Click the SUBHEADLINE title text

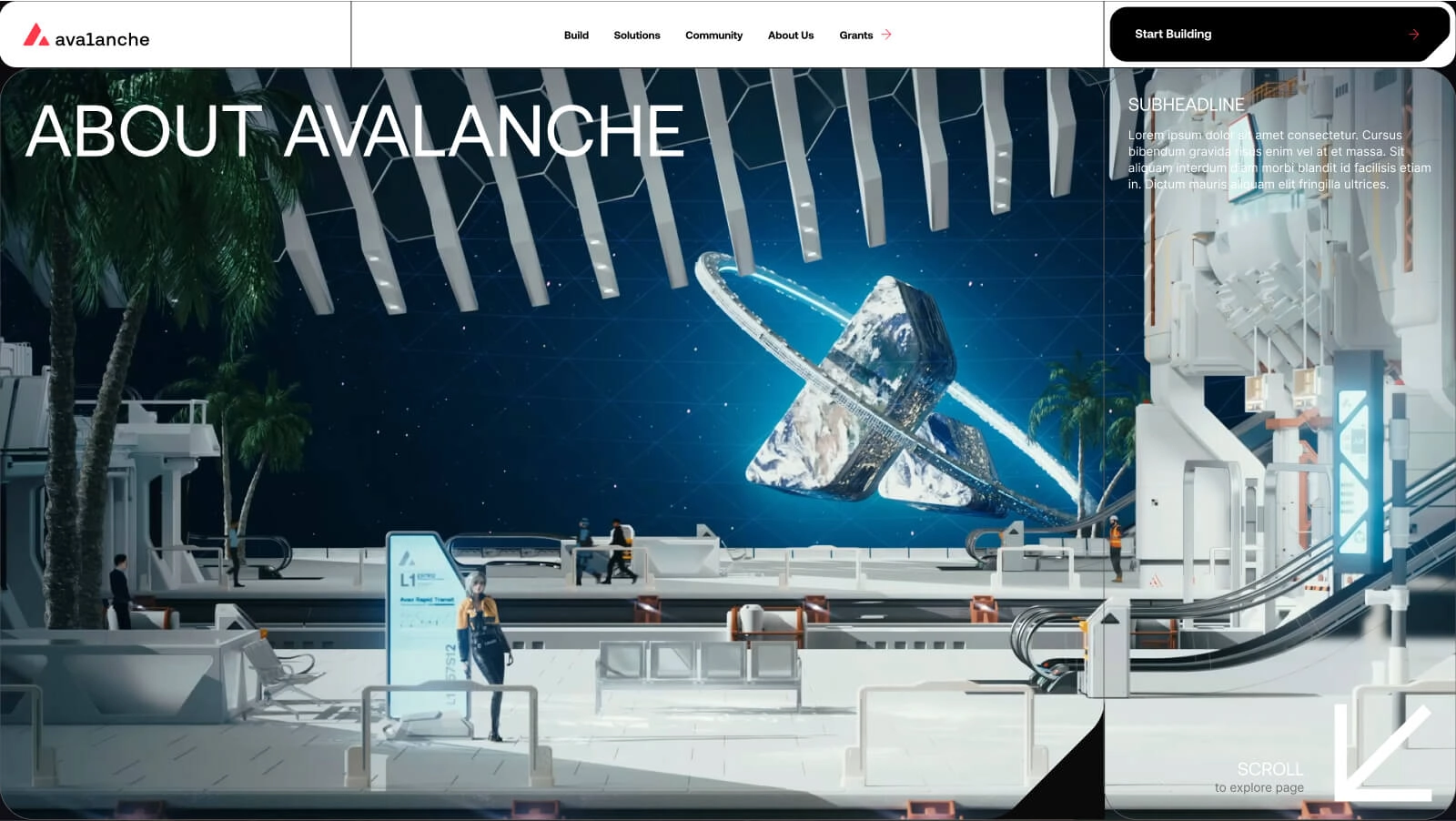click(1186, 105)
